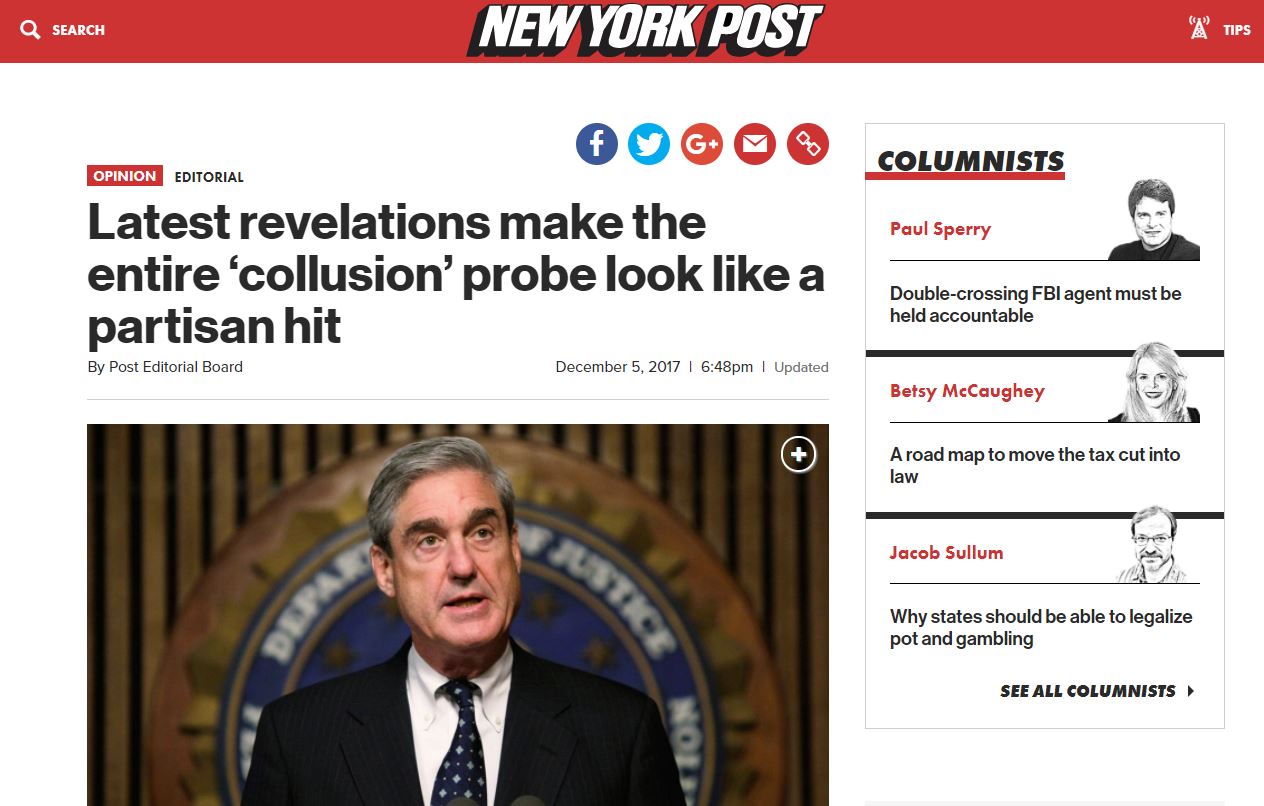
Task: Open Paul Sperry's columnist page
Action: click(940, 229)
